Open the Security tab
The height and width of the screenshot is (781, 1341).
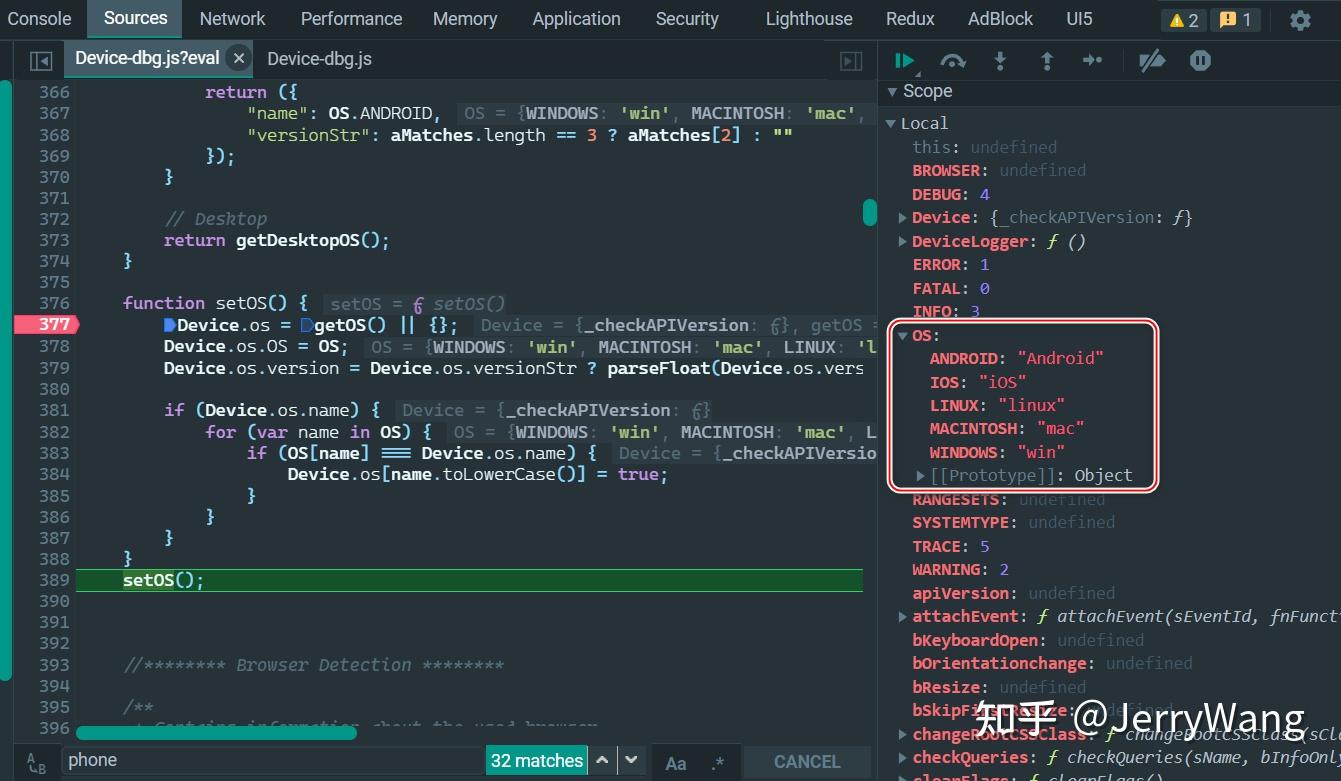point(687,19)
